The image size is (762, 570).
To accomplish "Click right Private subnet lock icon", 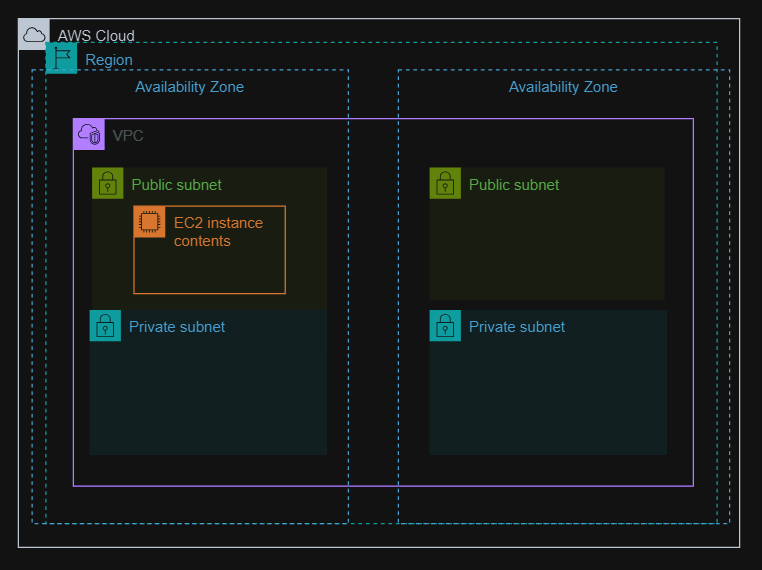I will (x=445, y=326).
